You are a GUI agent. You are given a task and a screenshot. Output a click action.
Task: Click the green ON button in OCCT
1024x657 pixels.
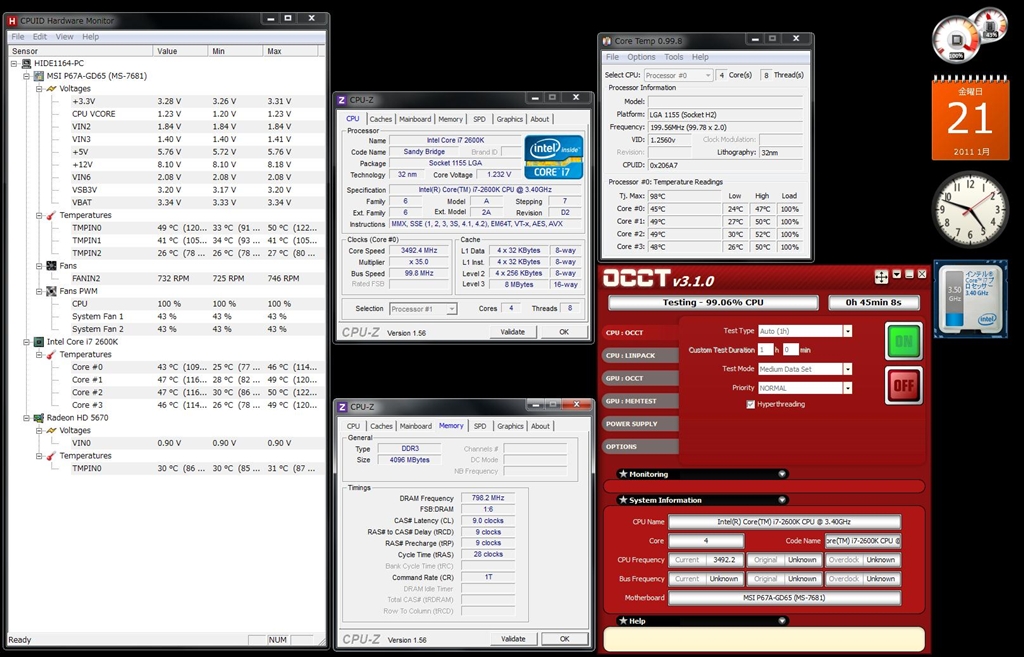[x=903, y=341]
